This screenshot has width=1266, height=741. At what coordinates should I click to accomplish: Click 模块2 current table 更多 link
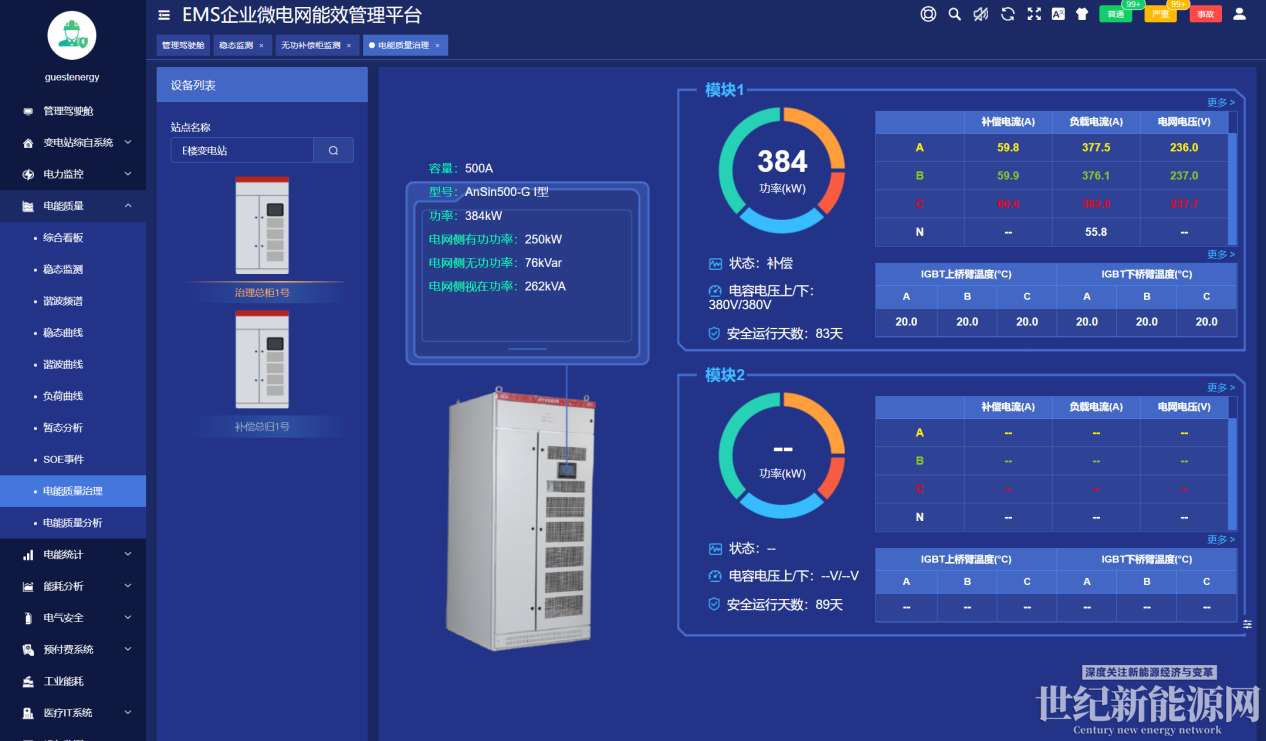pyautogui.click(x=1221, y=387)
